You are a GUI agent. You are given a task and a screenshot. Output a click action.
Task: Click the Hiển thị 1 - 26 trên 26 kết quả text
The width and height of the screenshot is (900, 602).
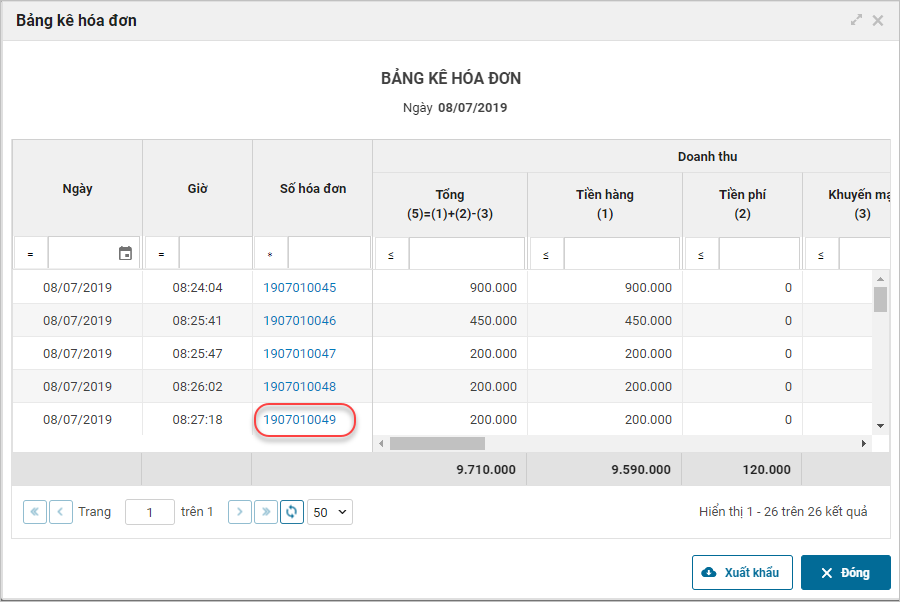click(x=783, y=511)
